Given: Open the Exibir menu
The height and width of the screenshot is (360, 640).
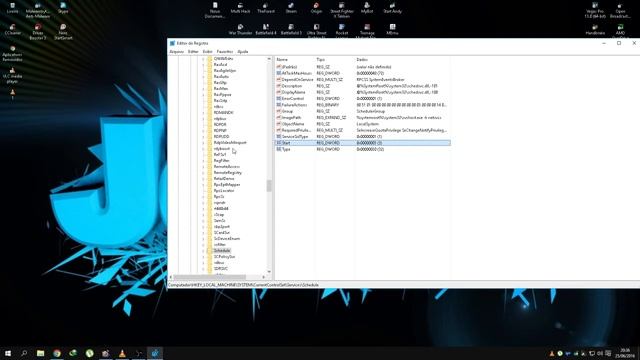Looking at the screenshot, I should tap(207, 52).
